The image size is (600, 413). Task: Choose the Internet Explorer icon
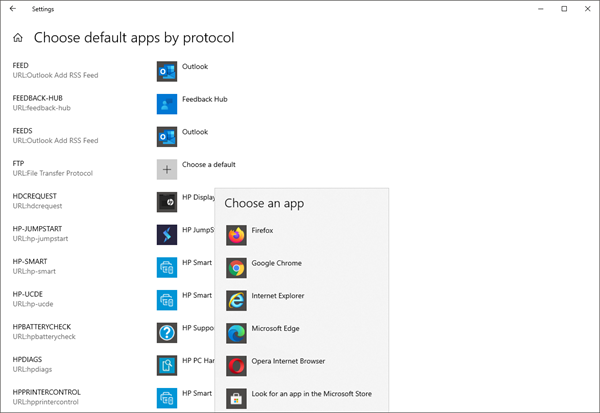236,300
